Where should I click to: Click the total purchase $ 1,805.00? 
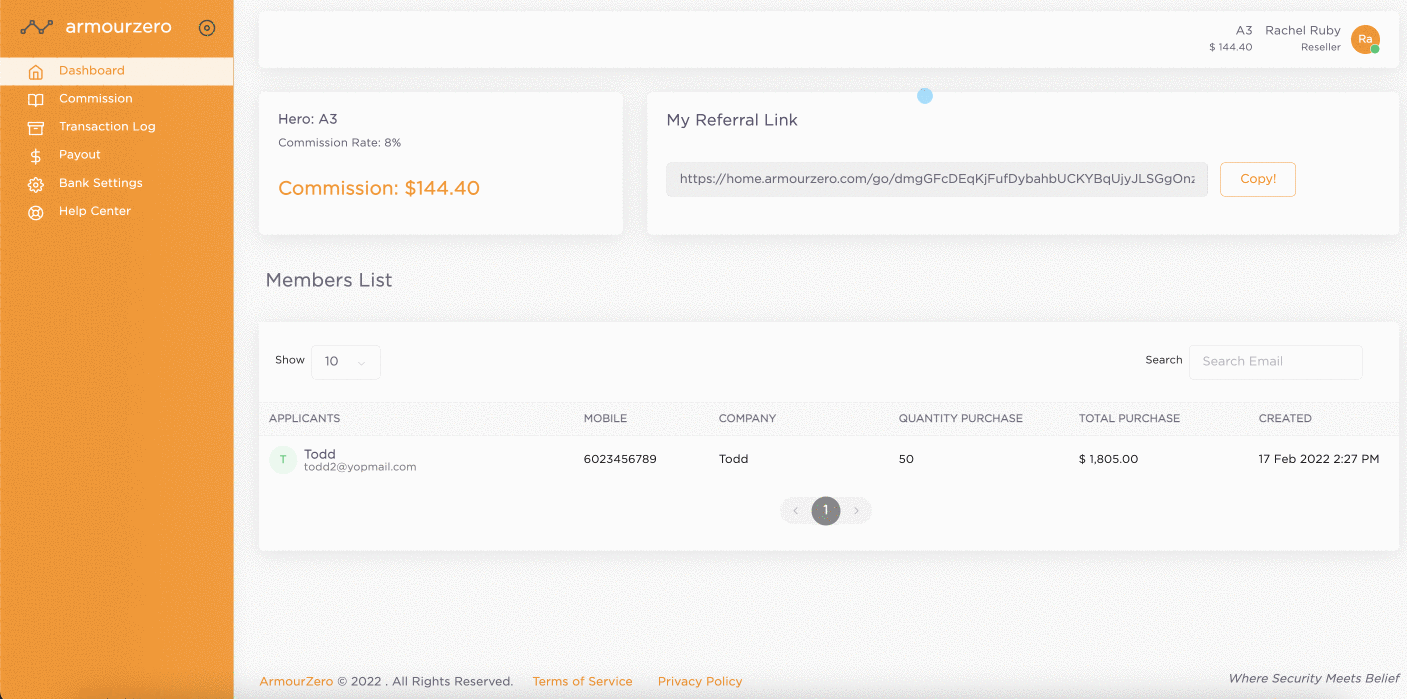(x=1108, y=459)
